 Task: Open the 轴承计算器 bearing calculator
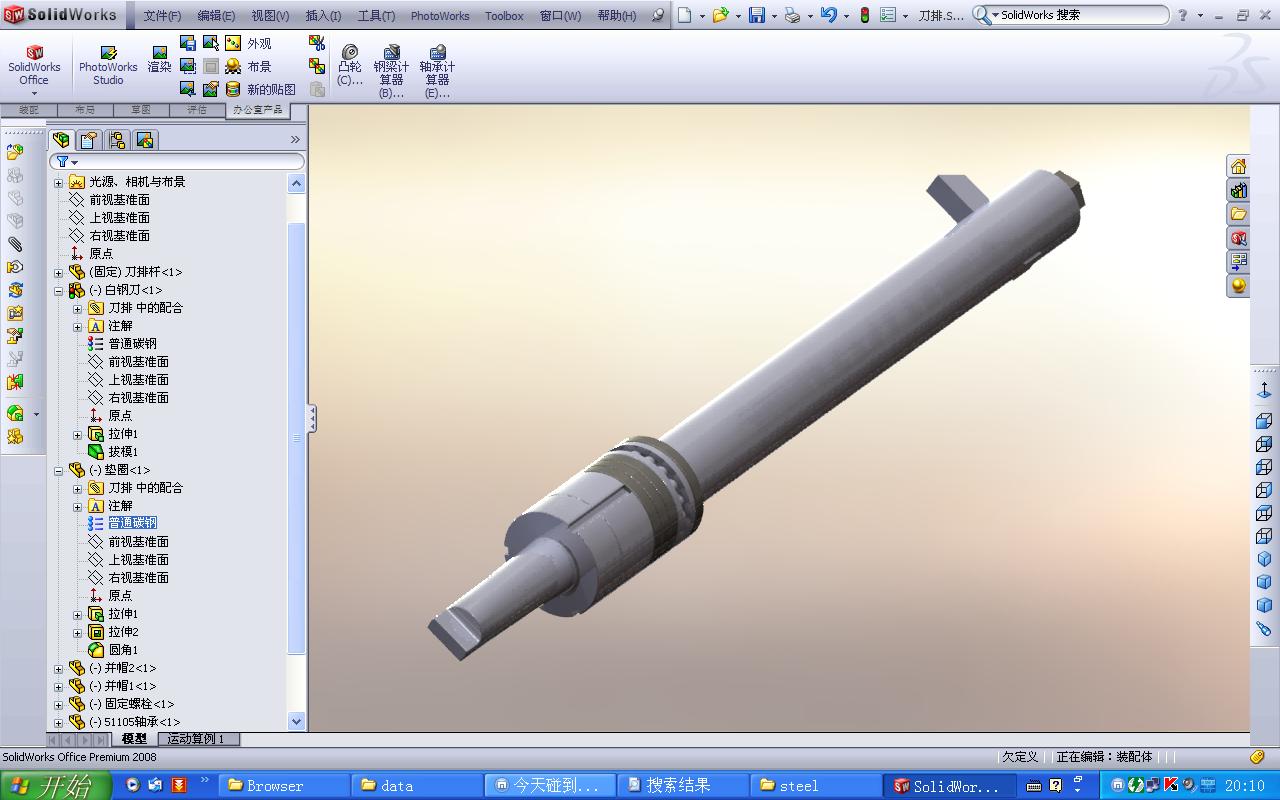pos(437,71)
